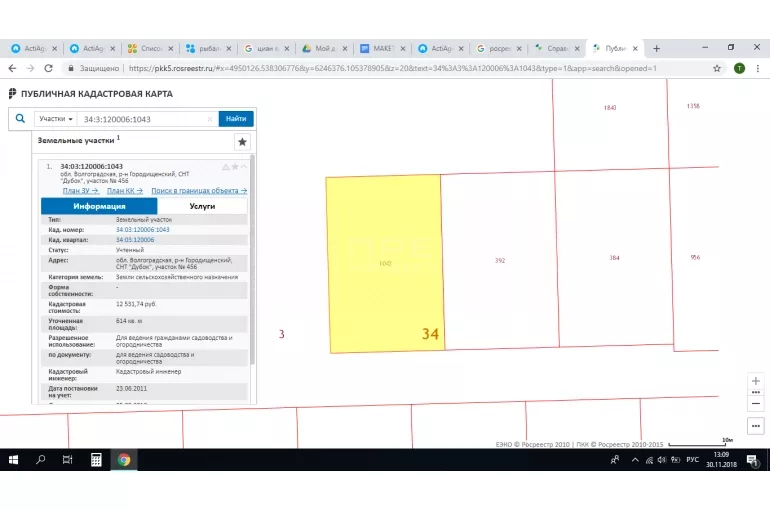The height and width of the screenshot is (510, 770).
Task: Click the yellow highlighted parcel on map
Action: click(385, 265)
